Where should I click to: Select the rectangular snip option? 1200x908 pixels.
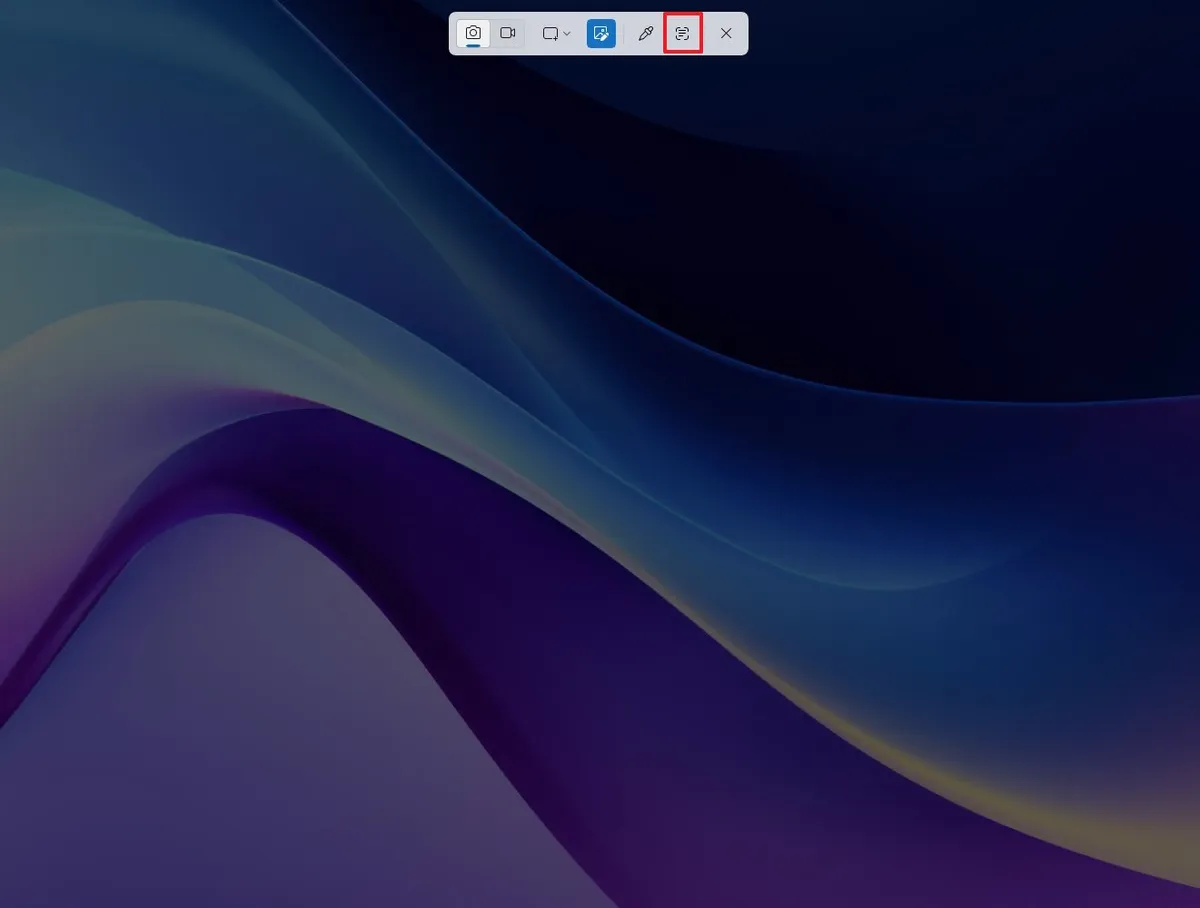pyautogui.click(x=550, y=33)
